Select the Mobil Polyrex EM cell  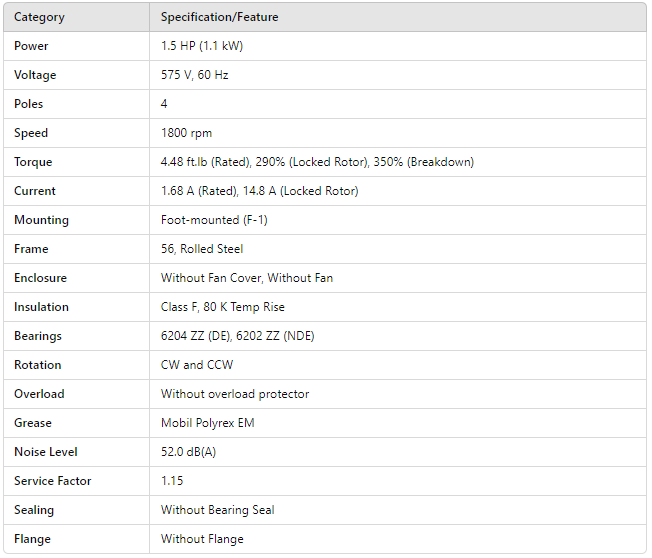point(207,423)
